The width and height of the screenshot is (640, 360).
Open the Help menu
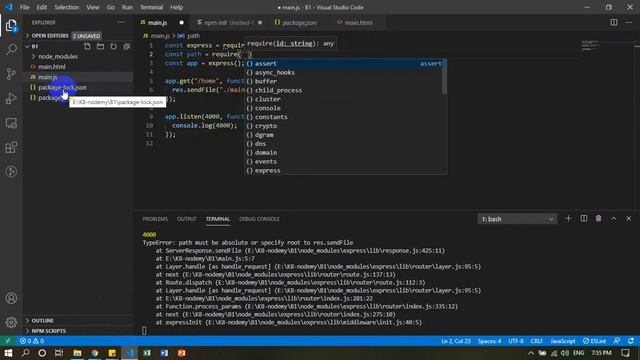coord(176,7)
